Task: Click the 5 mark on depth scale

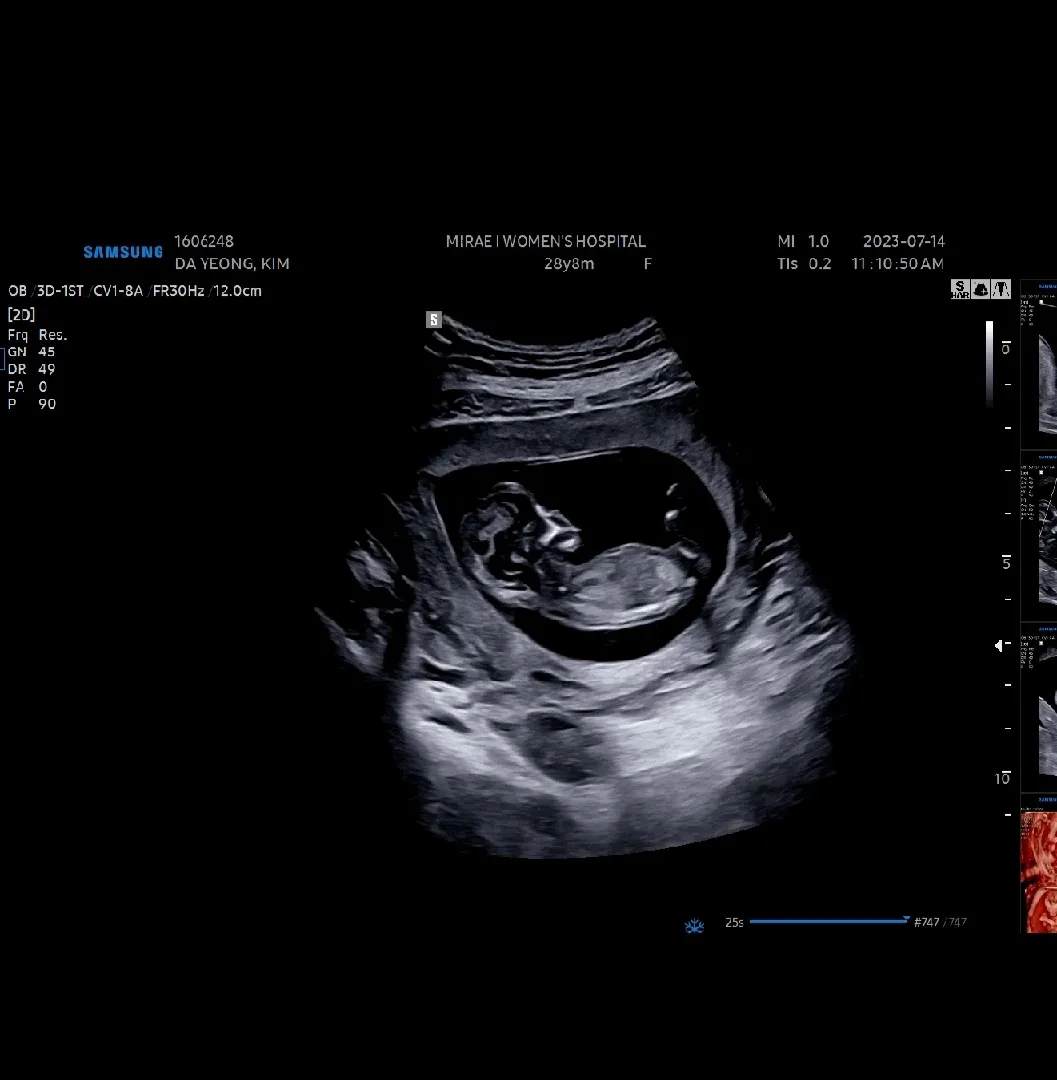Action: [1006, 563]
